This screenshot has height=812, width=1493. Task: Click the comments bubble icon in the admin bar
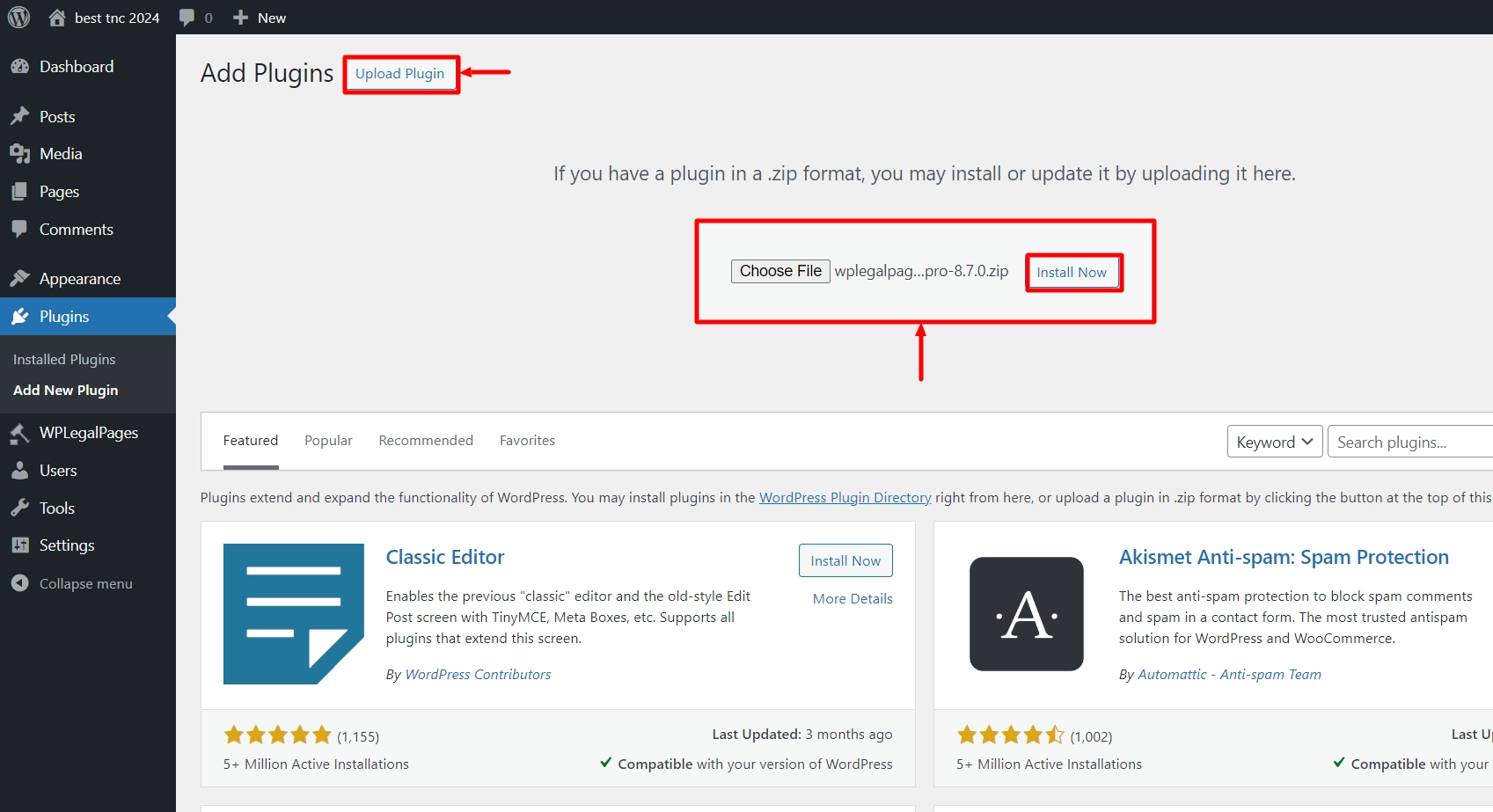(187, 17)
